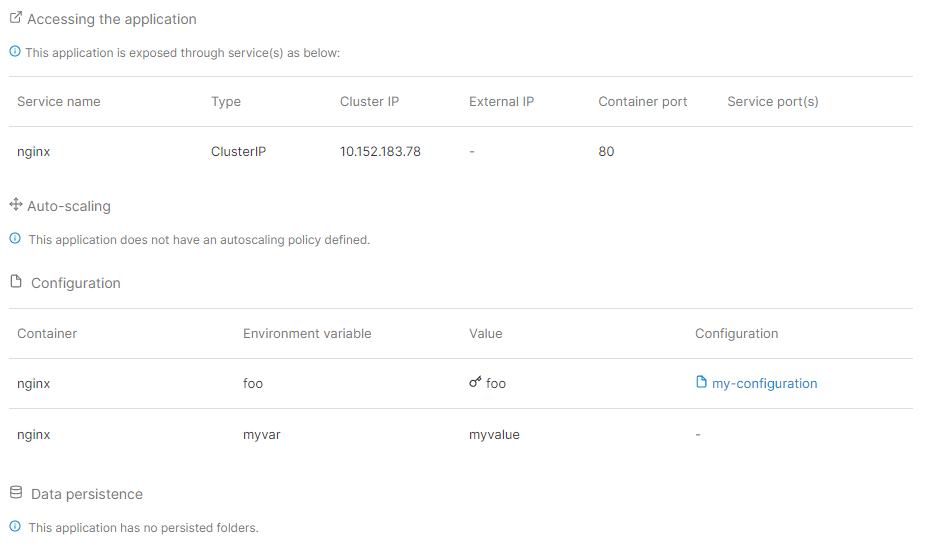Click the cluster IP address 10.152.183.78
This screenshot has height=547, width=925.
[380, 152]
